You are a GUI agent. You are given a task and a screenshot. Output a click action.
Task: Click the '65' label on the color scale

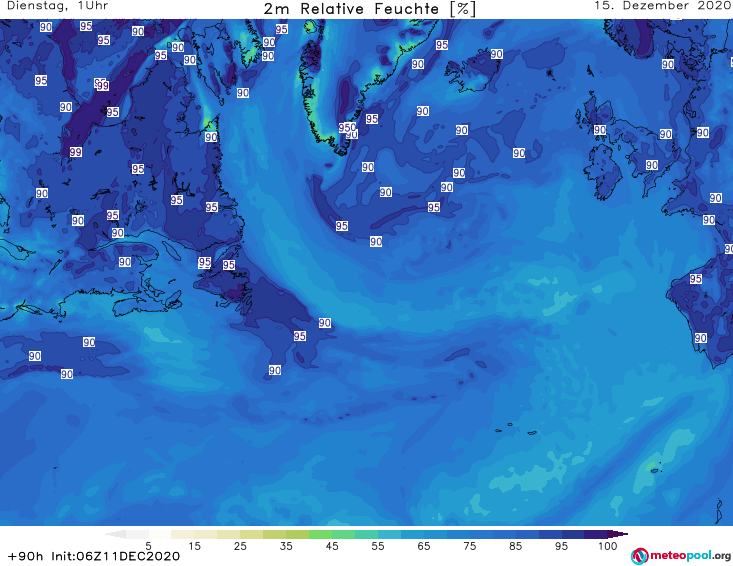point(424,546)
